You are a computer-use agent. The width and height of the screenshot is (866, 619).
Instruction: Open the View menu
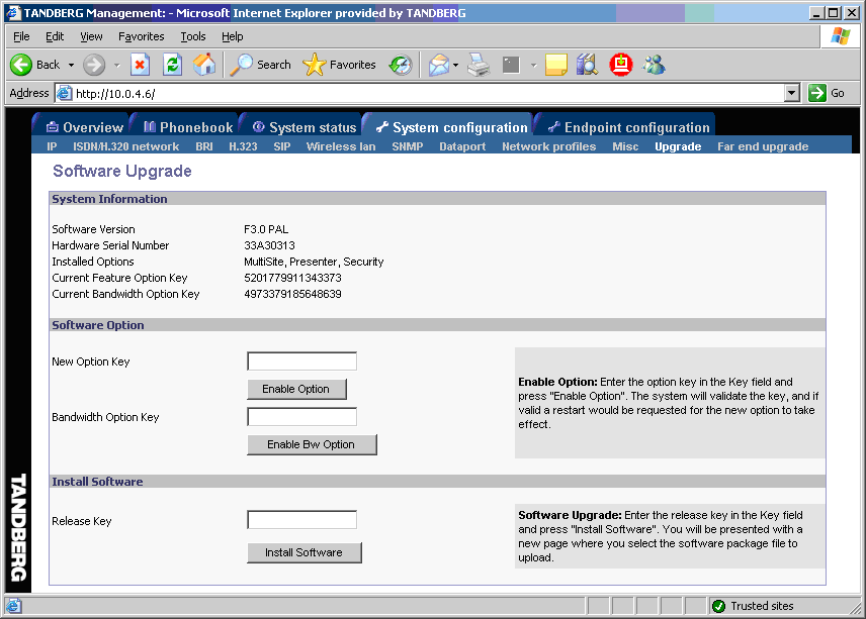tap(91, 36)
